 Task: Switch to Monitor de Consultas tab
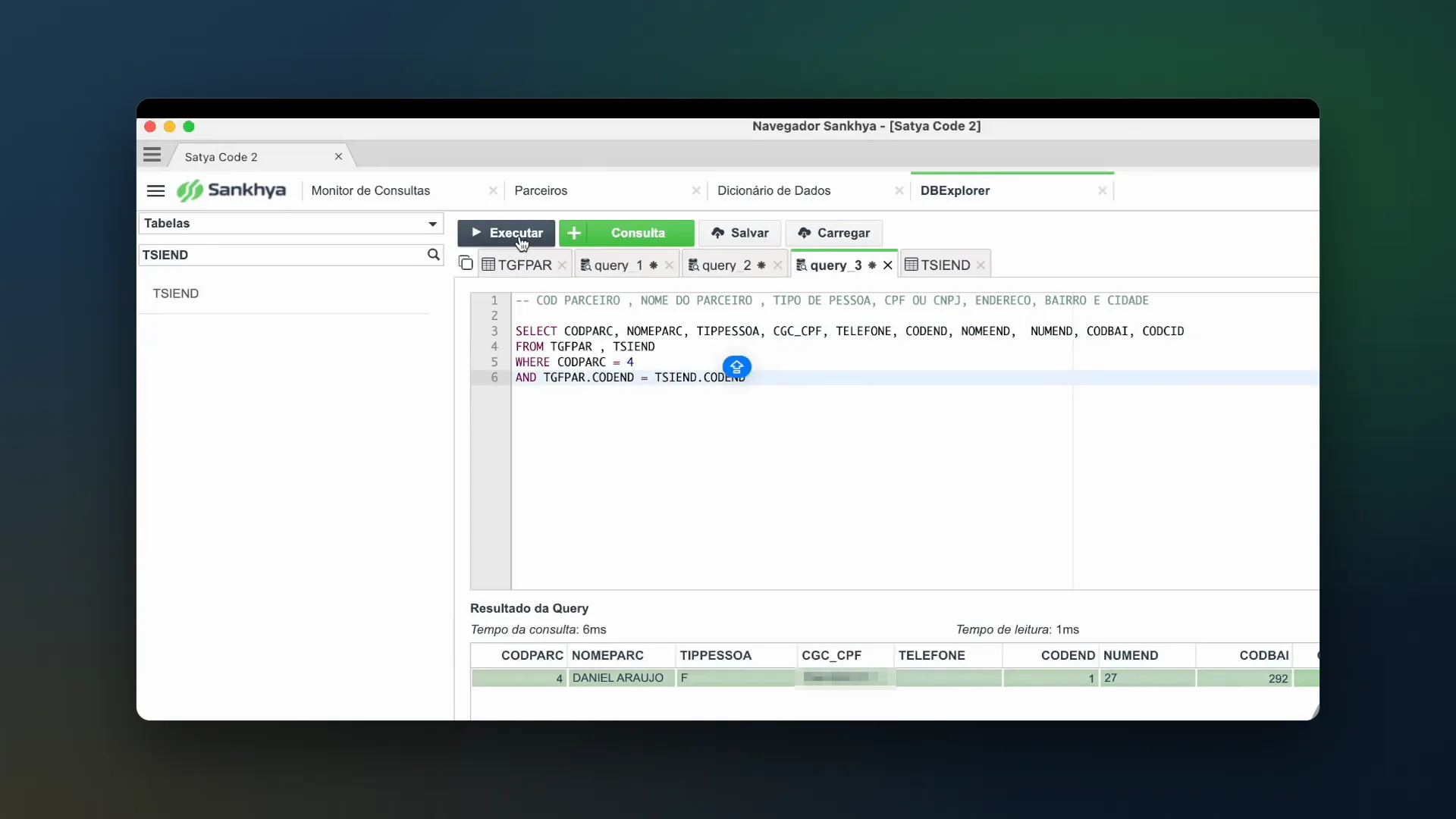coord(370,190)
